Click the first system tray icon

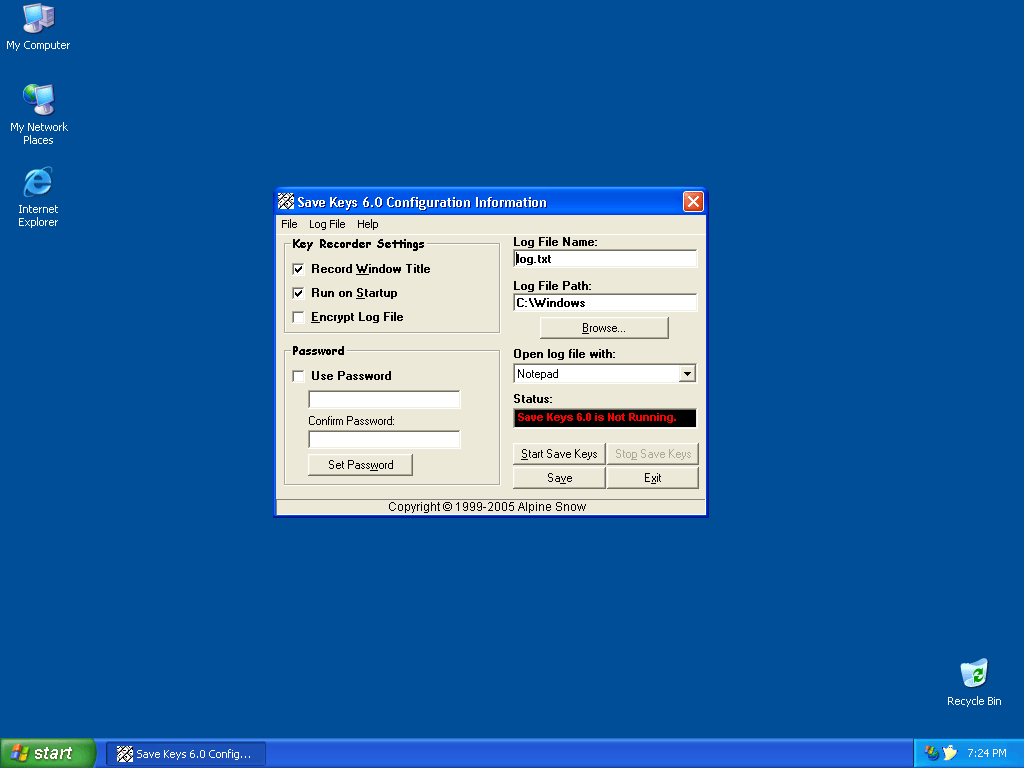[932, 753]
